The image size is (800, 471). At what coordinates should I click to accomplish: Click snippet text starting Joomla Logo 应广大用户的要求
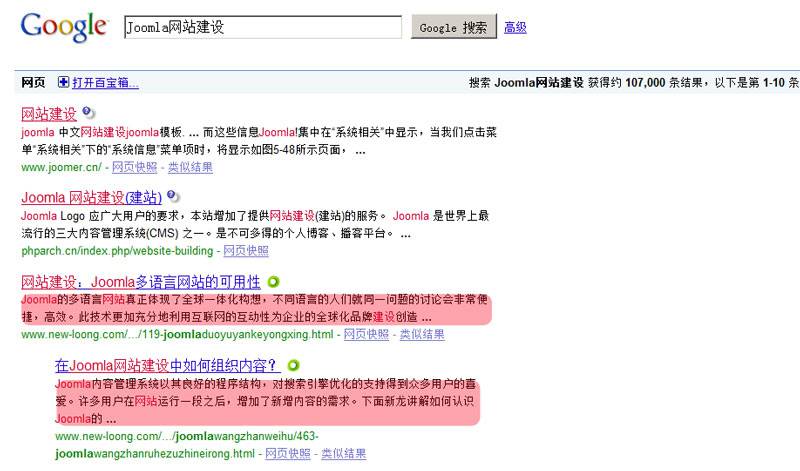tap(255, 225)
